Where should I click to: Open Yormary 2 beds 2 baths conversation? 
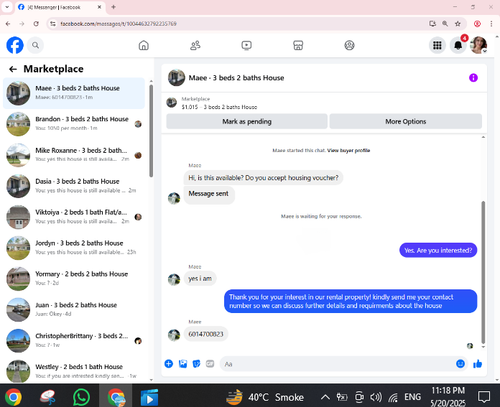74,278
